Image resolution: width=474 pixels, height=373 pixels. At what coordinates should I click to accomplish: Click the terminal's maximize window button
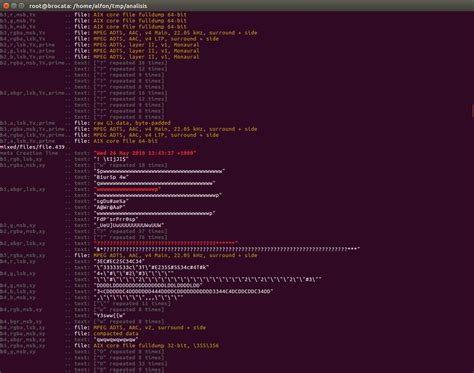pyautogui.click(x=21, y=6)
